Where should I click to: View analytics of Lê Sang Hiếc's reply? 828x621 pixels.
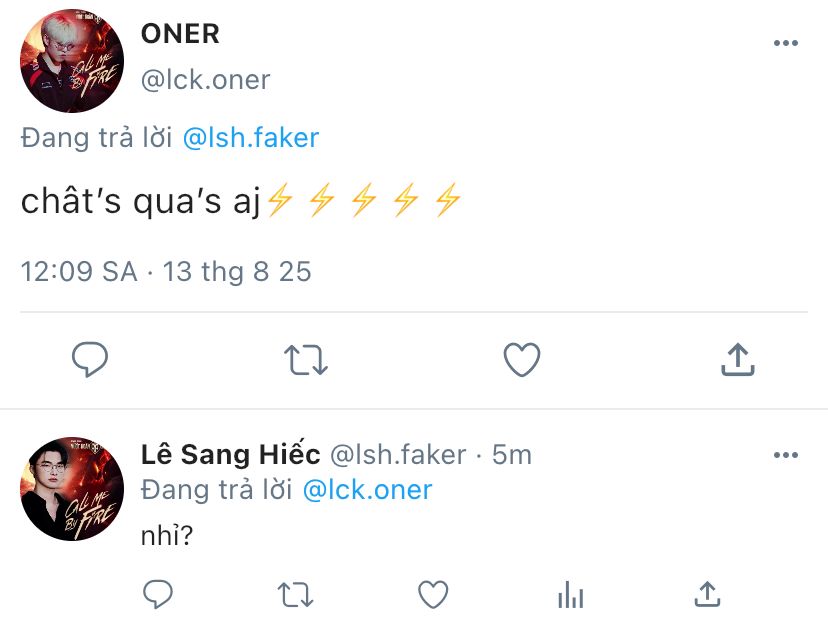570,595
